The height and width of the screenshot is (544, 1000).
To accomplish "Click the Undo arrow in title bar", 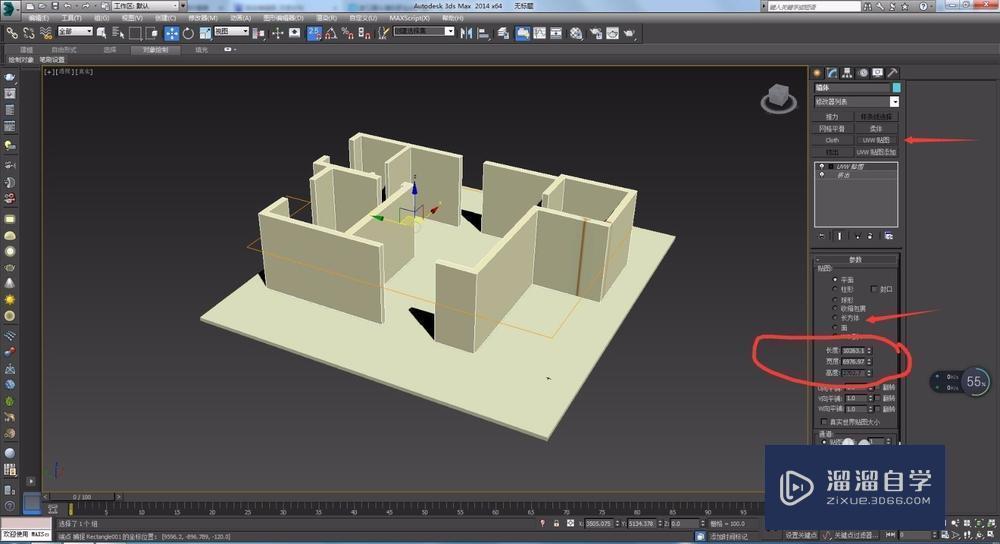I will pos(68,6).
